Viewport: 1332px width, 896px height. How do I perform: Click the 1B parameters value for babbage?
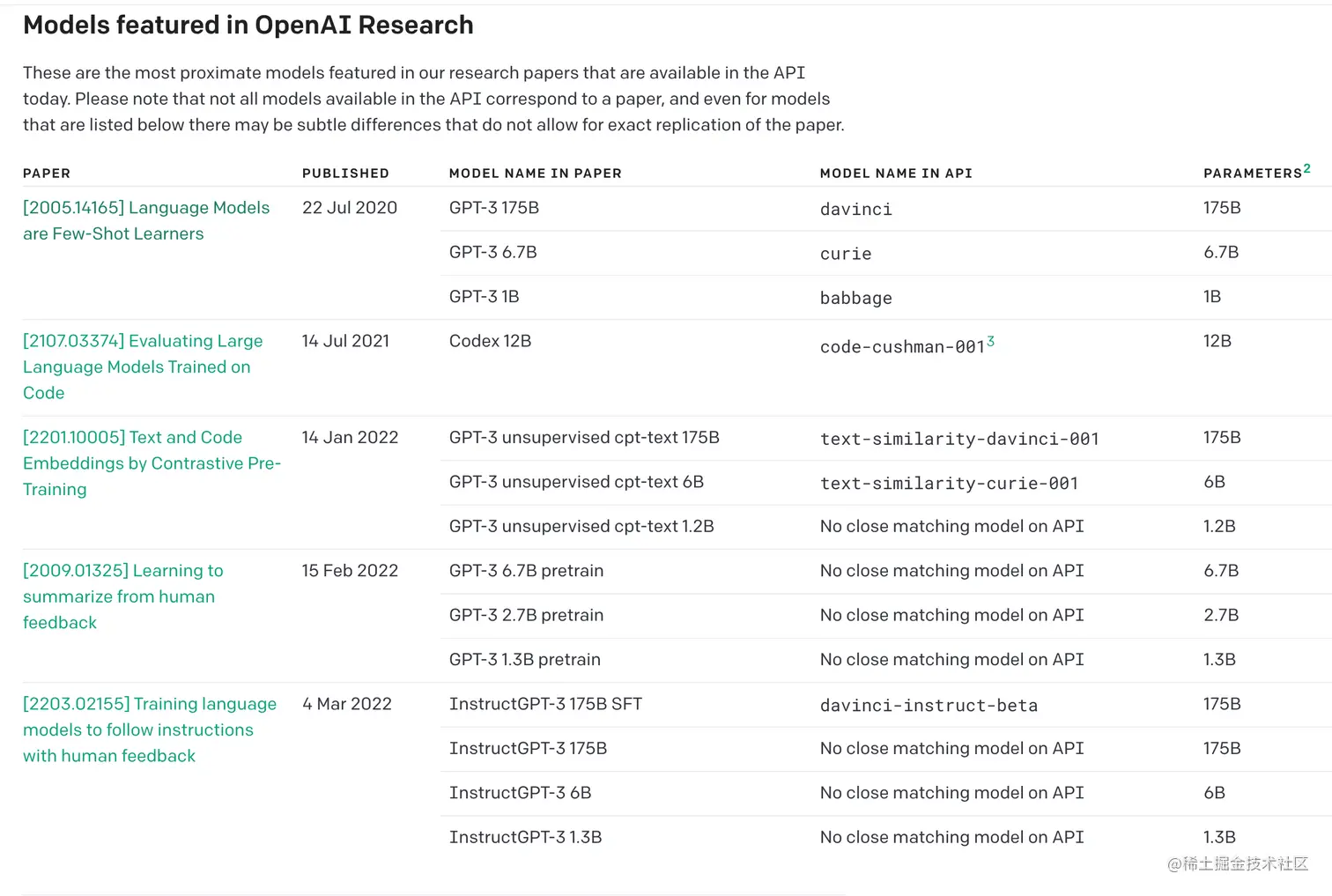1212,297
